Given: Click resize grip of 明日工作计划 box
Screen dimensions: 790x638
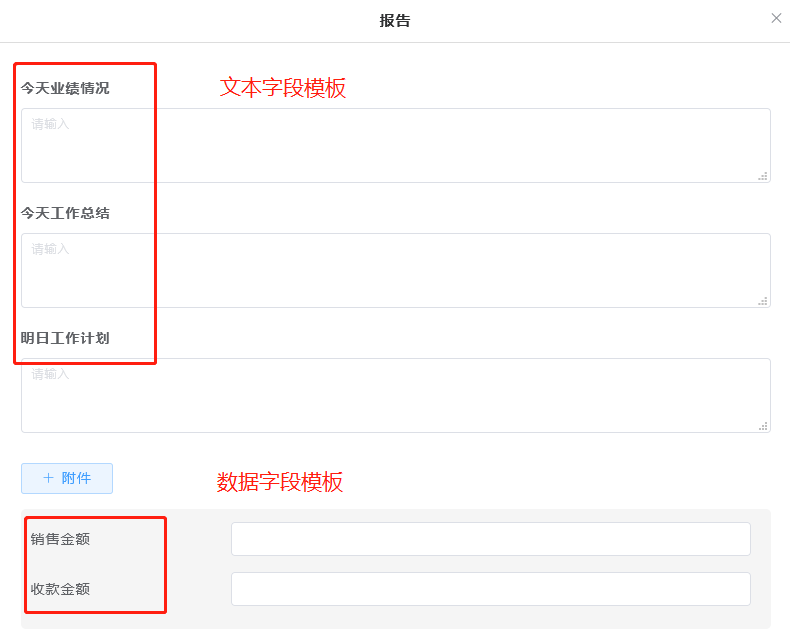Looking at the screenshot, I should pos(763,426).
